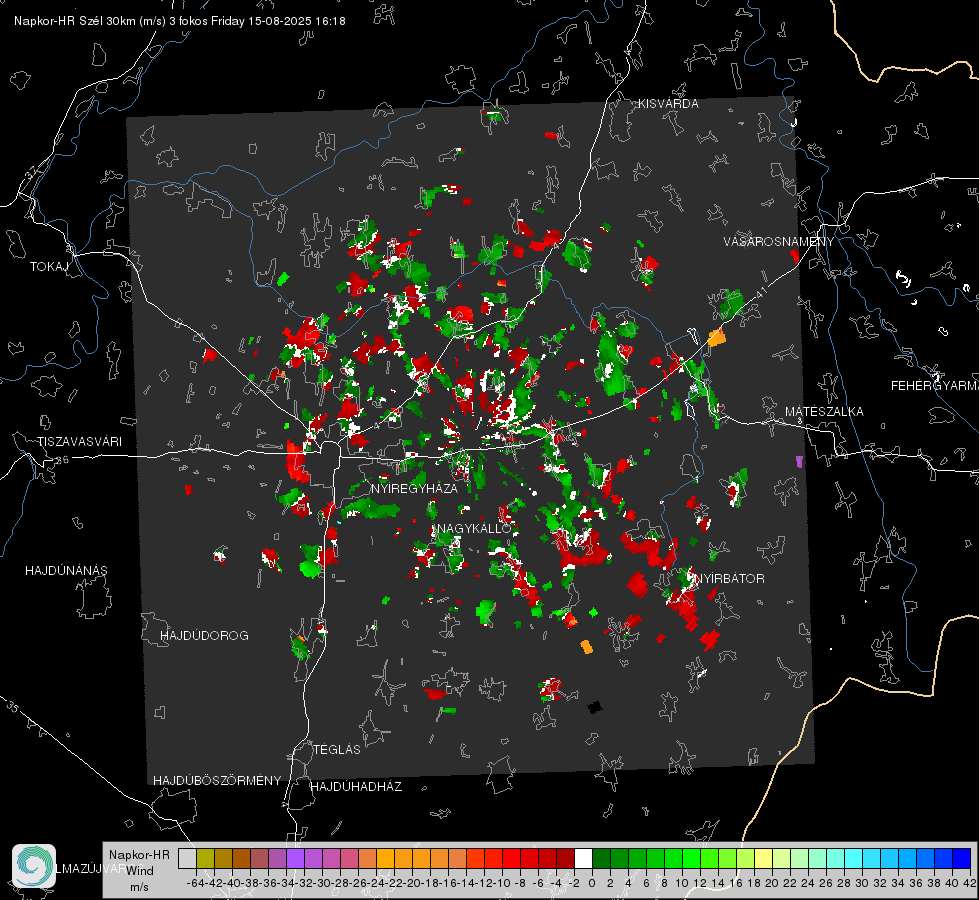Choose the violet swatch between -34 and -32
This screenshot has height=900, width=979.
(295, 858)
